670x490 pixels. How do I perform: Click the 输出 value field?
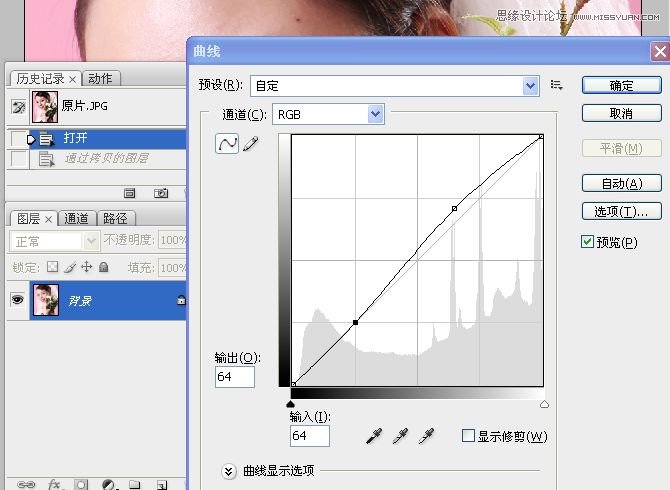(x=235, y=377)
